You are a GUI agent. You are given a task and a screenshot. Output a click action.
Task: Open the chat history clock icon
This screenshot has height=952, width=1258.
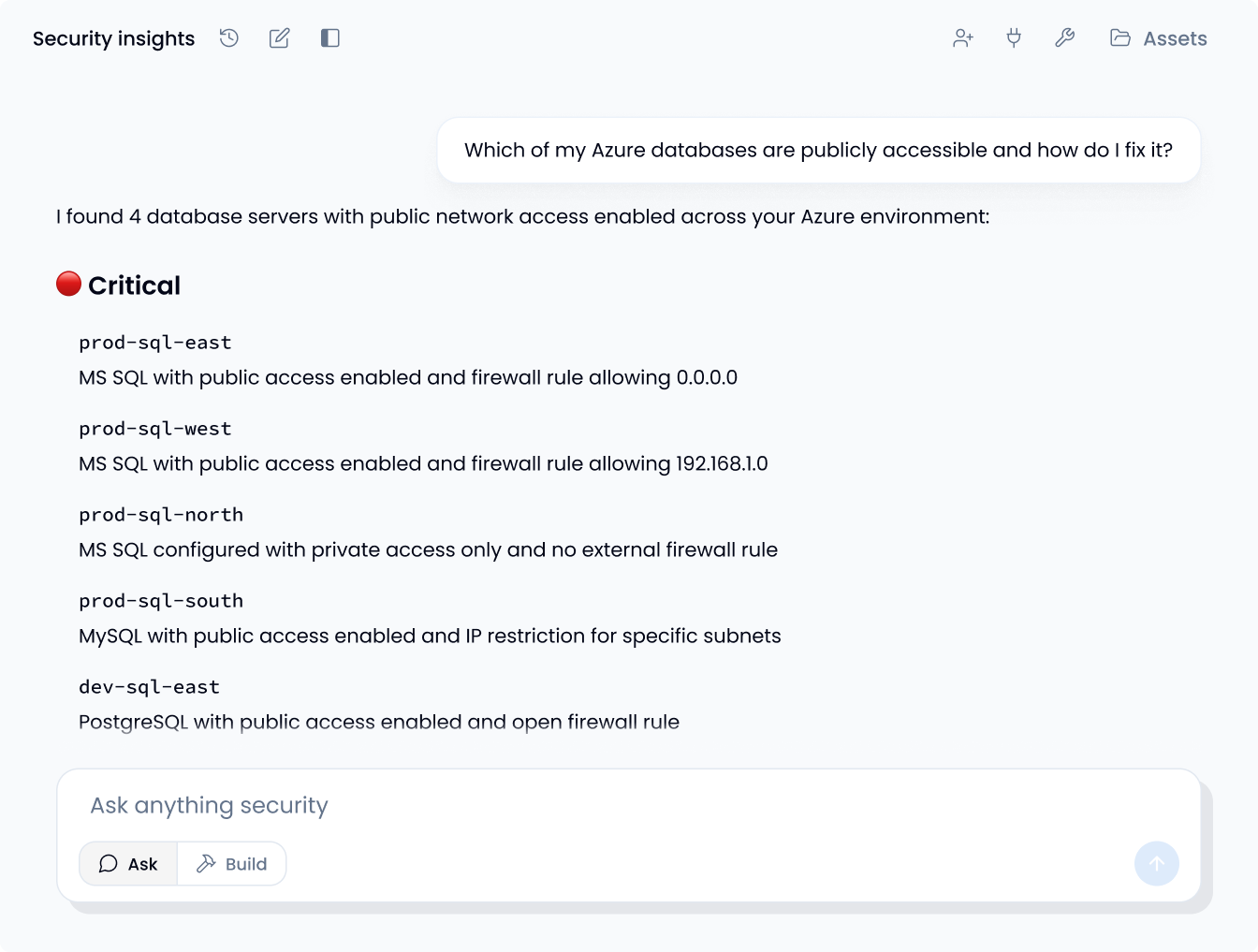tap(229, 38)
